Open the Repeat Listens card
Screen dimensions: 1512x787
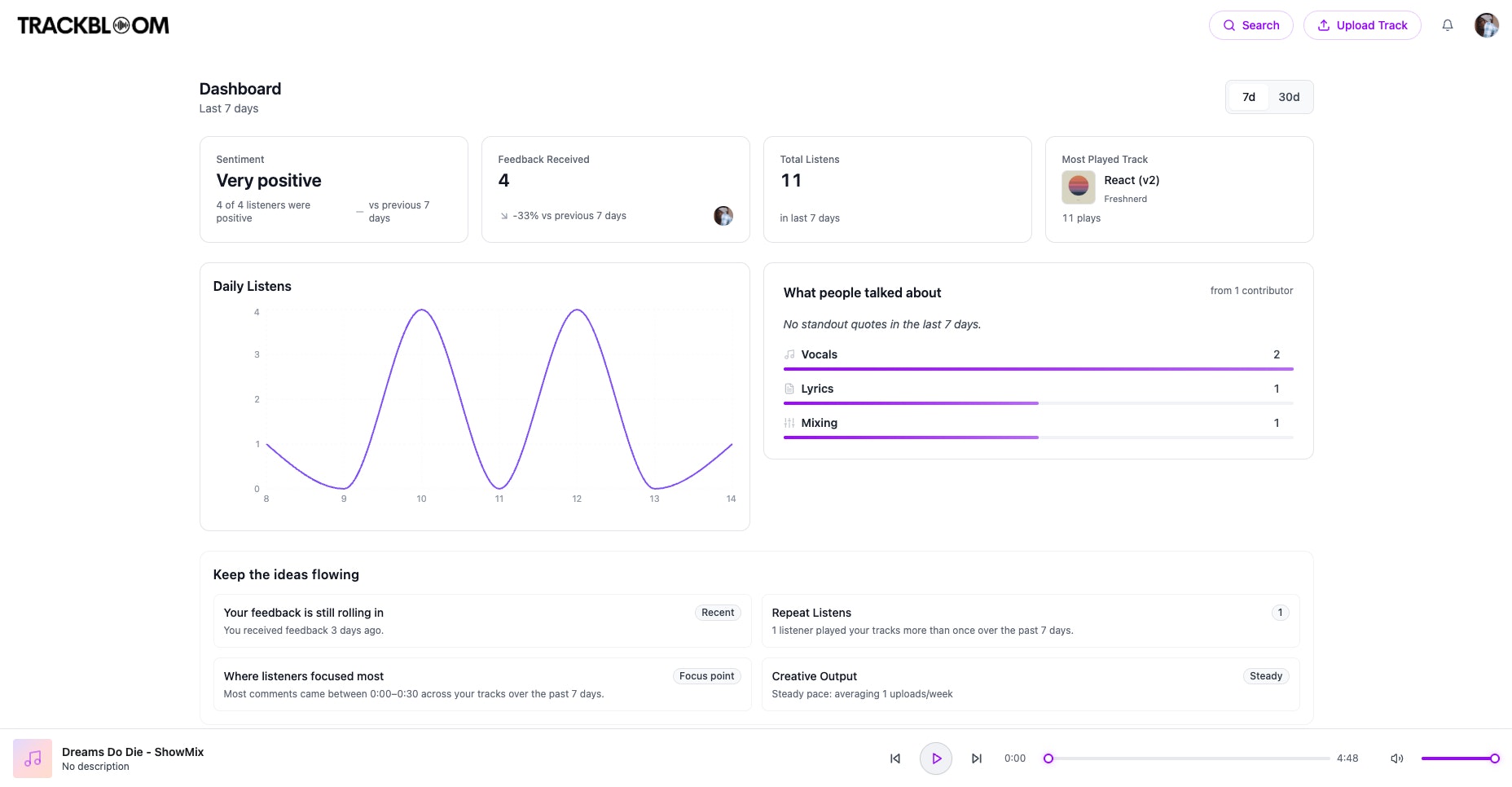pos(1031,621)
